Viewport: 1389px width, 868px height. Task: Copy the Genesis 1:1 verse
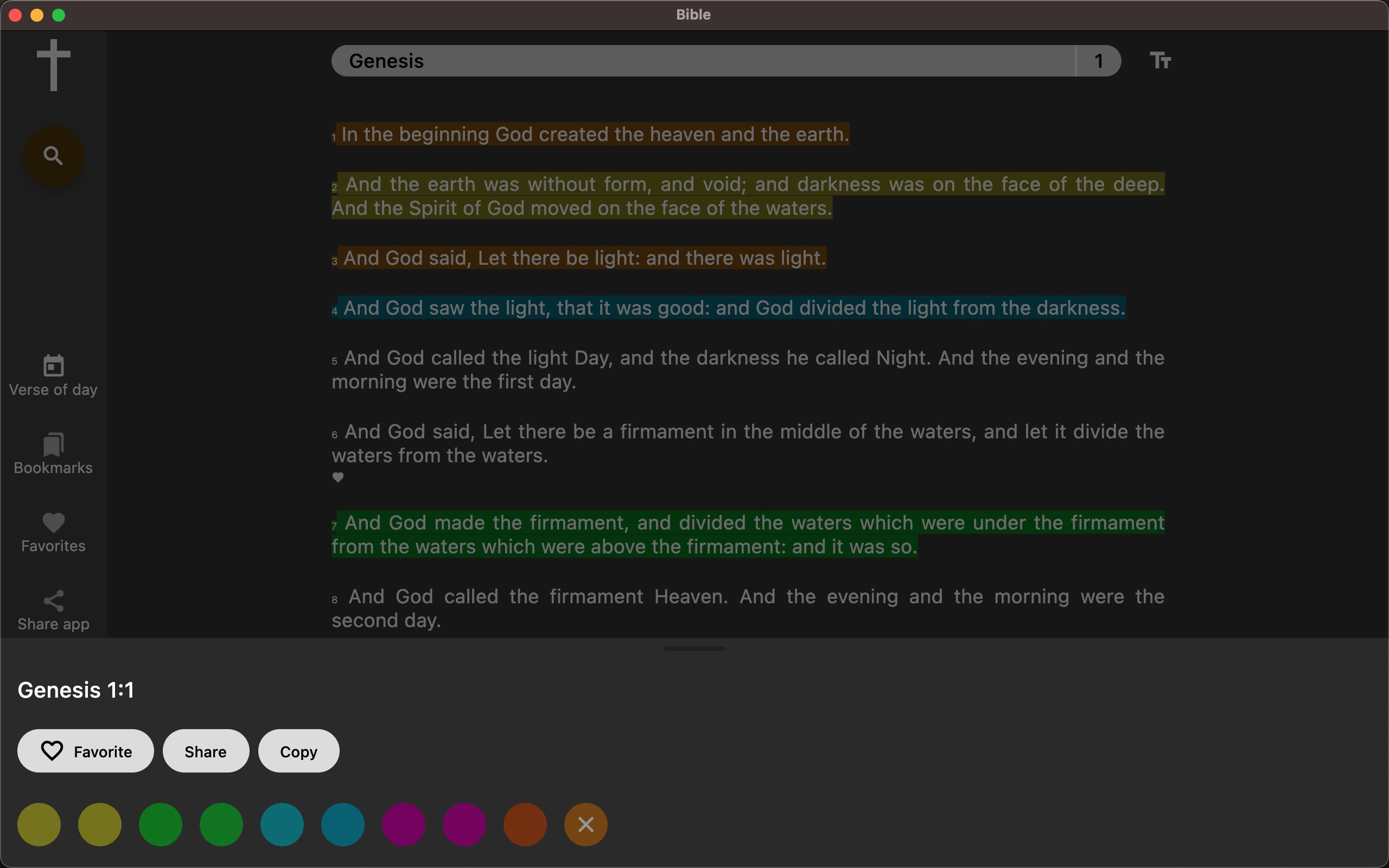(298, 751)
